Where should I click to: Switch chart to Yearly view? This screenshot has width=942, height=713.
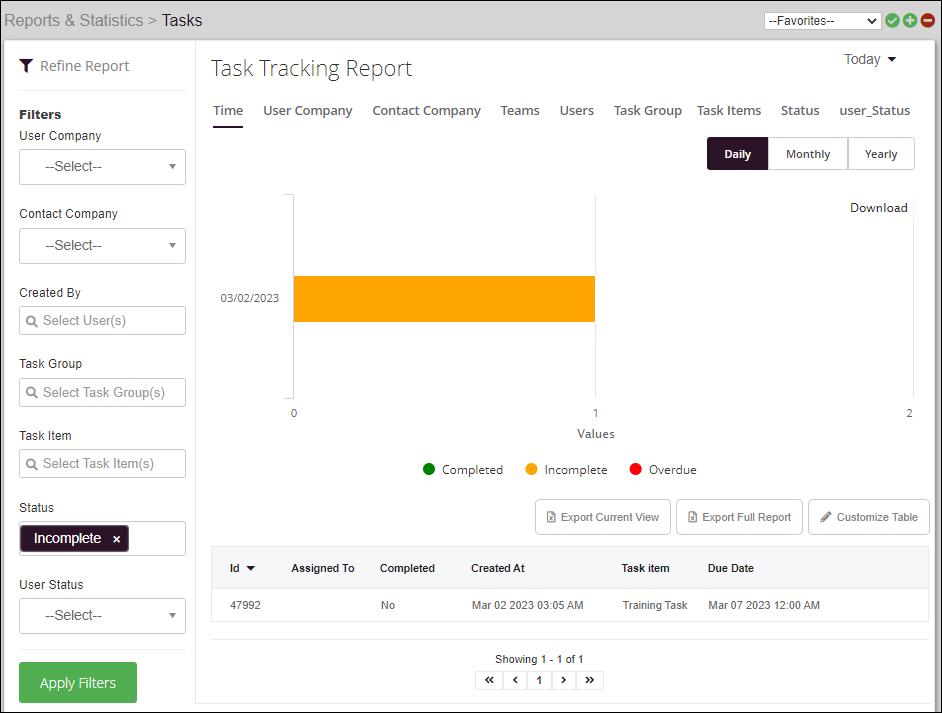pyautogui.click(x=881, y=154)
